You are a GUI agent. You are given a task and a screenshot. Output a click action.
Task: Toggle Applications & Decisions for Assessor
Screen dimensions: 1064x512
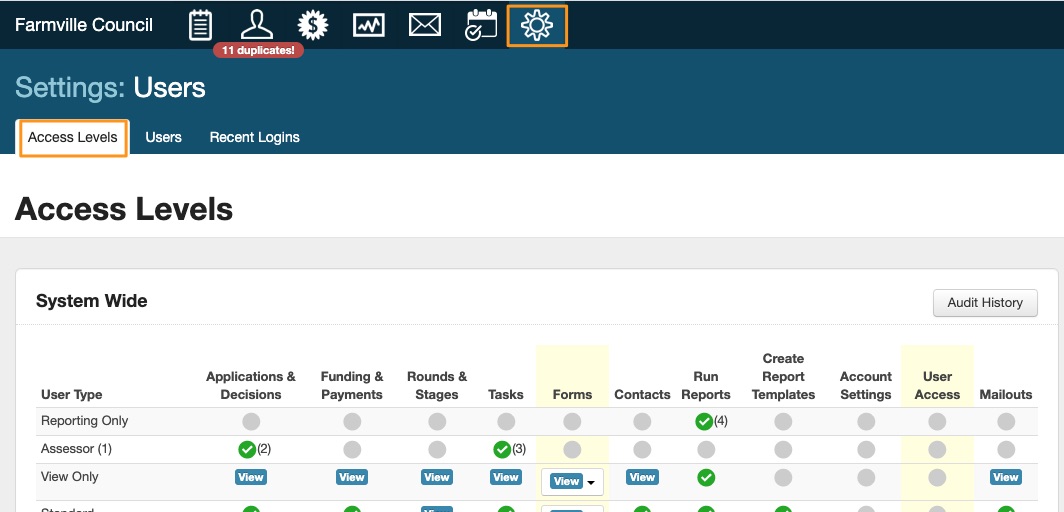[x=247, y=449]
